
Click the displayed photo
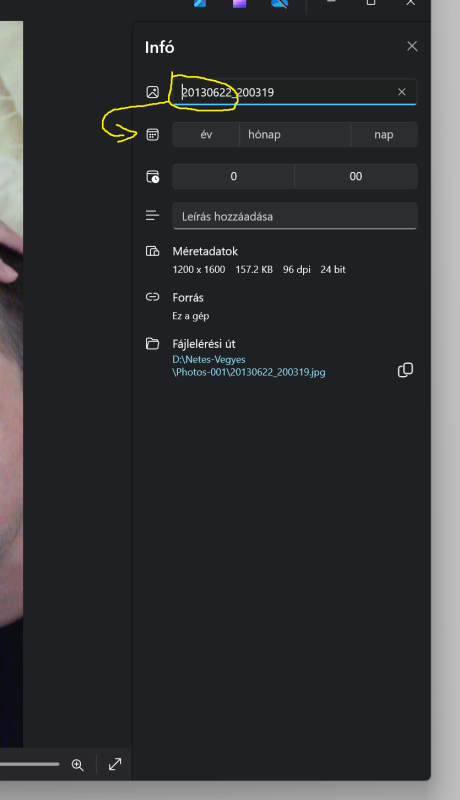point(11,384)
